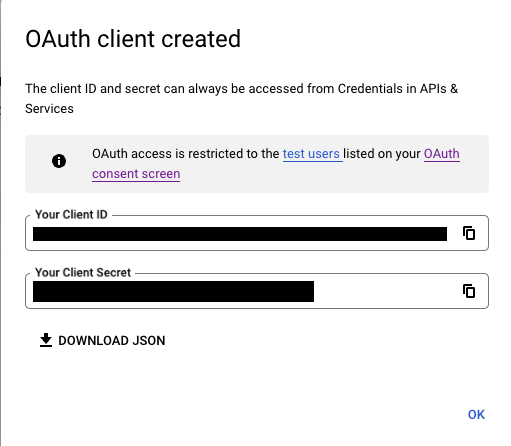Click the Your Client ID field label
This screenshot has height=446, width=511.
tap(71, 214)
